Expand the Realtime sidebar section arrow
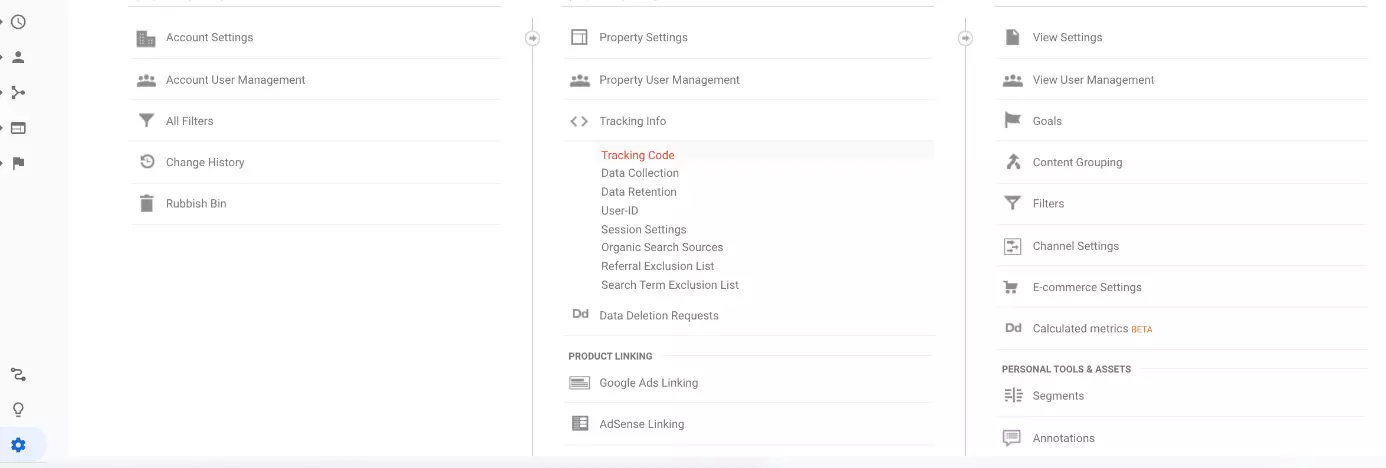1386x468 pixels. (2, 22)
